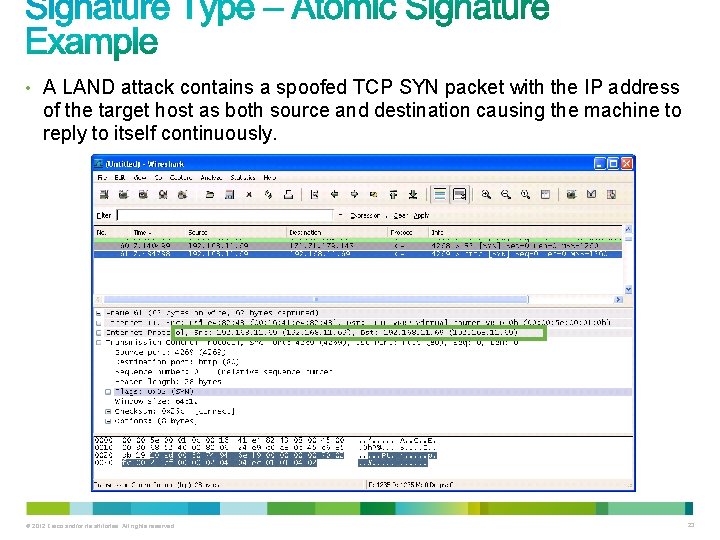Collapse the Transmission Control Protocol node

point(98,343)
